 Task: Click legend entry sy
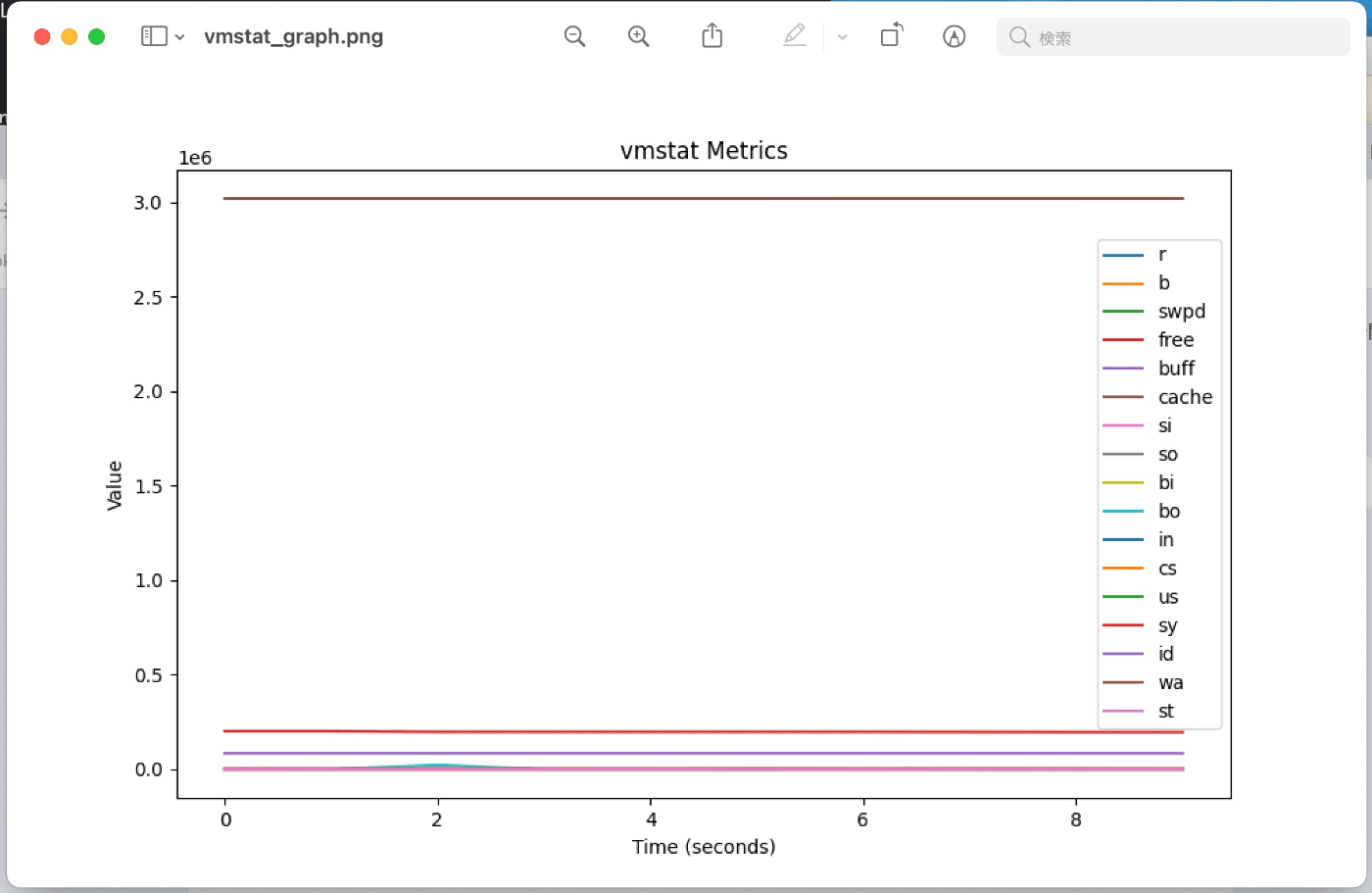[1167, 625]
